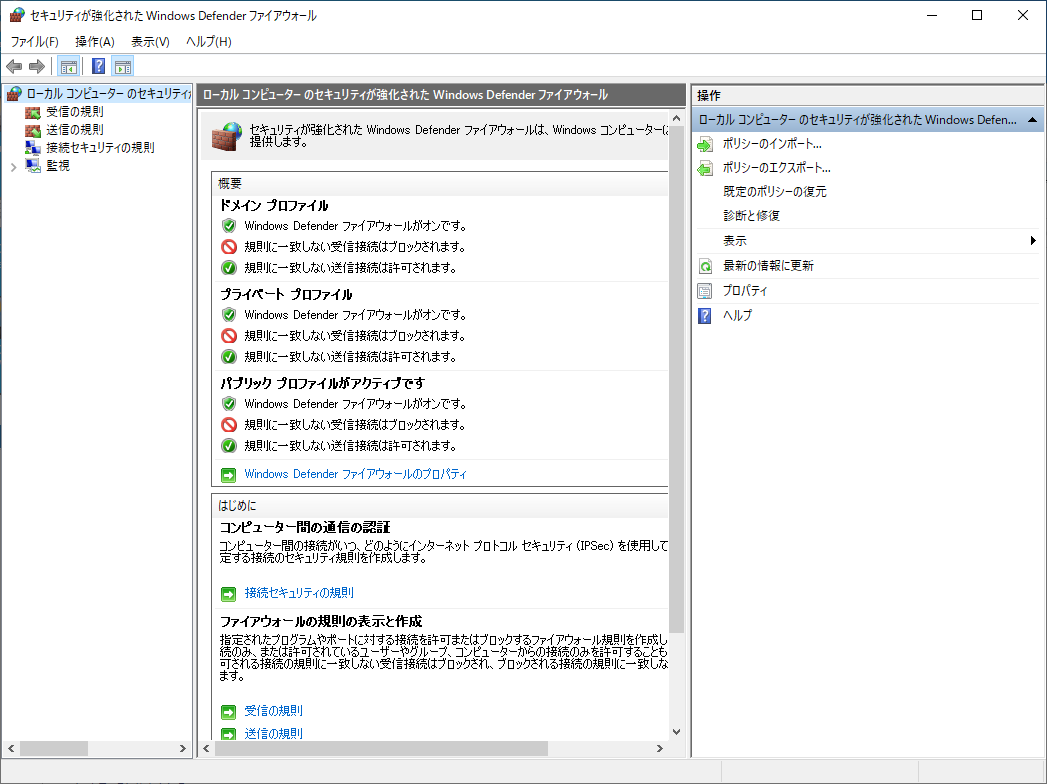Click the Forward arrow toolbar icon
The image size is (1047, 784).
tap(37, 66)
